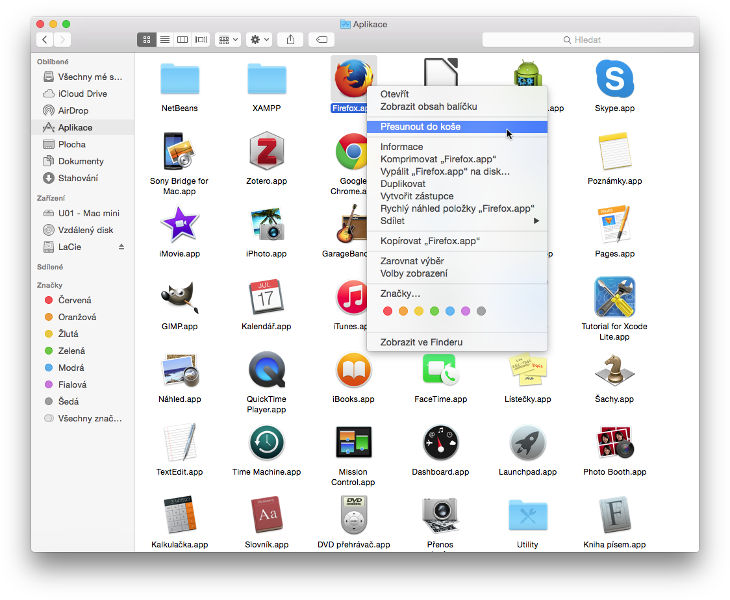Screen dimensions: 730x600
Task: Choose Informace in context menu
Action: coord(402,147)
